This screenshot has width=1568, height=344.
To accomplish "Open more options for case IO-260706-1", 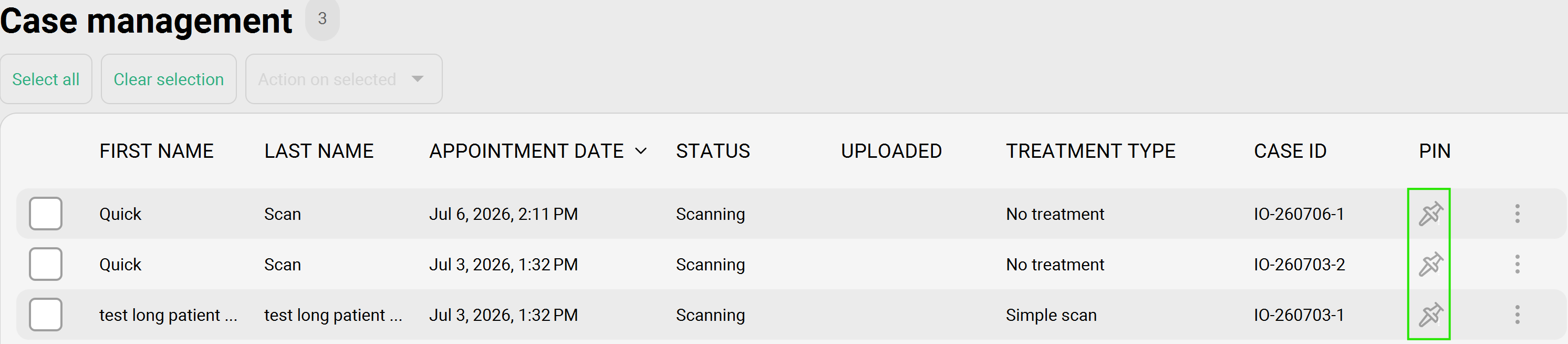I will pyautogui.click(x=1517, y=214).
